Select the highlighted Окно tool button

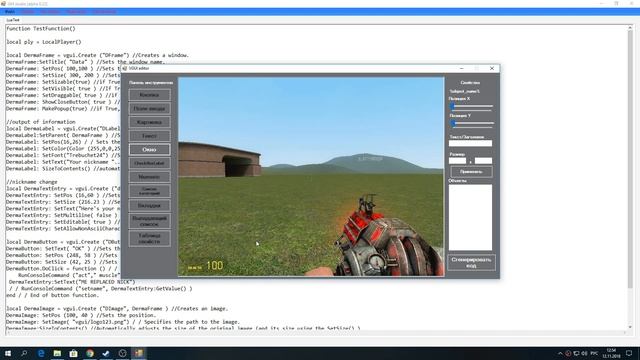(x=149, y=149)
